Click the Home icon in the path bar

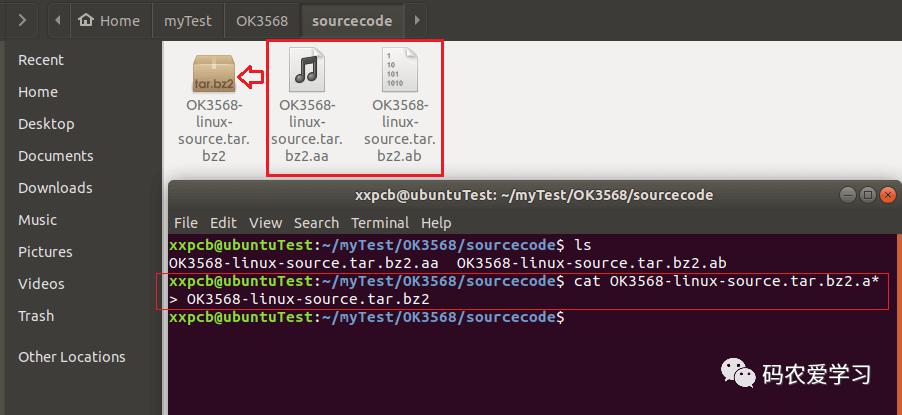86,21
